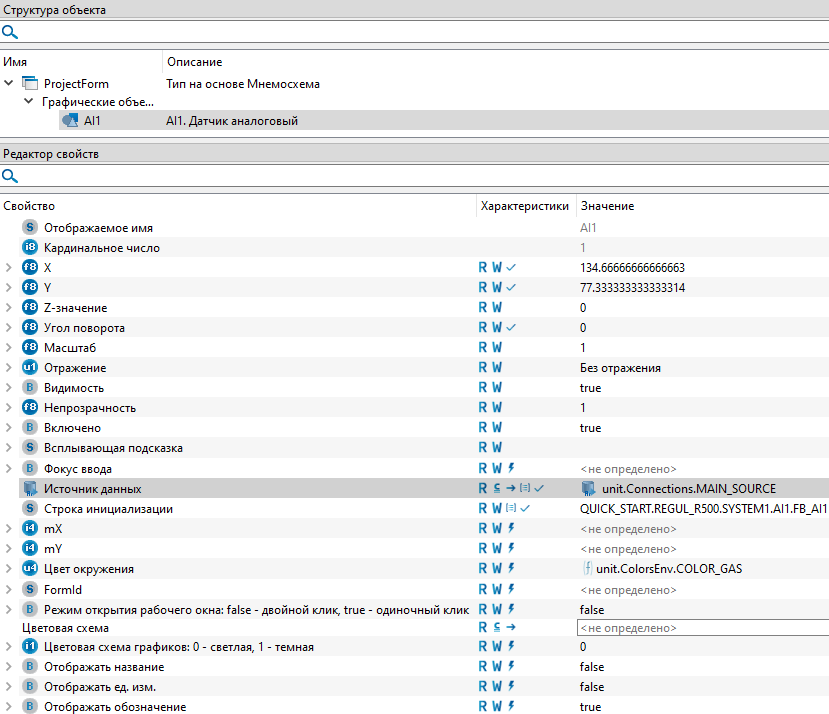
Task: Click the lightning icon in Фокус ввода row
Action: [510, 468]
